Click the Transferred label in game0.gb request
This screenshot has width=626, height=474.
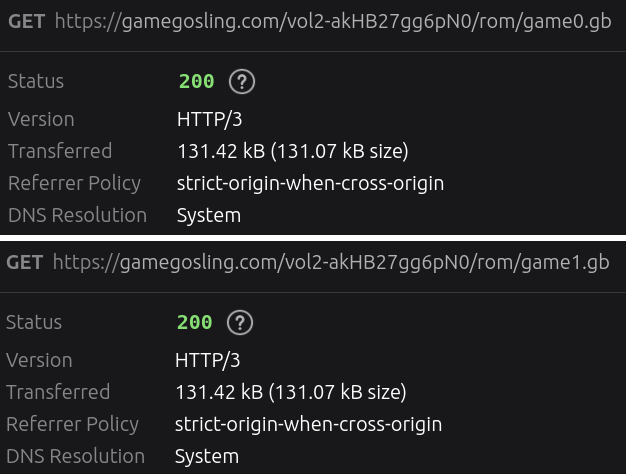60,151
